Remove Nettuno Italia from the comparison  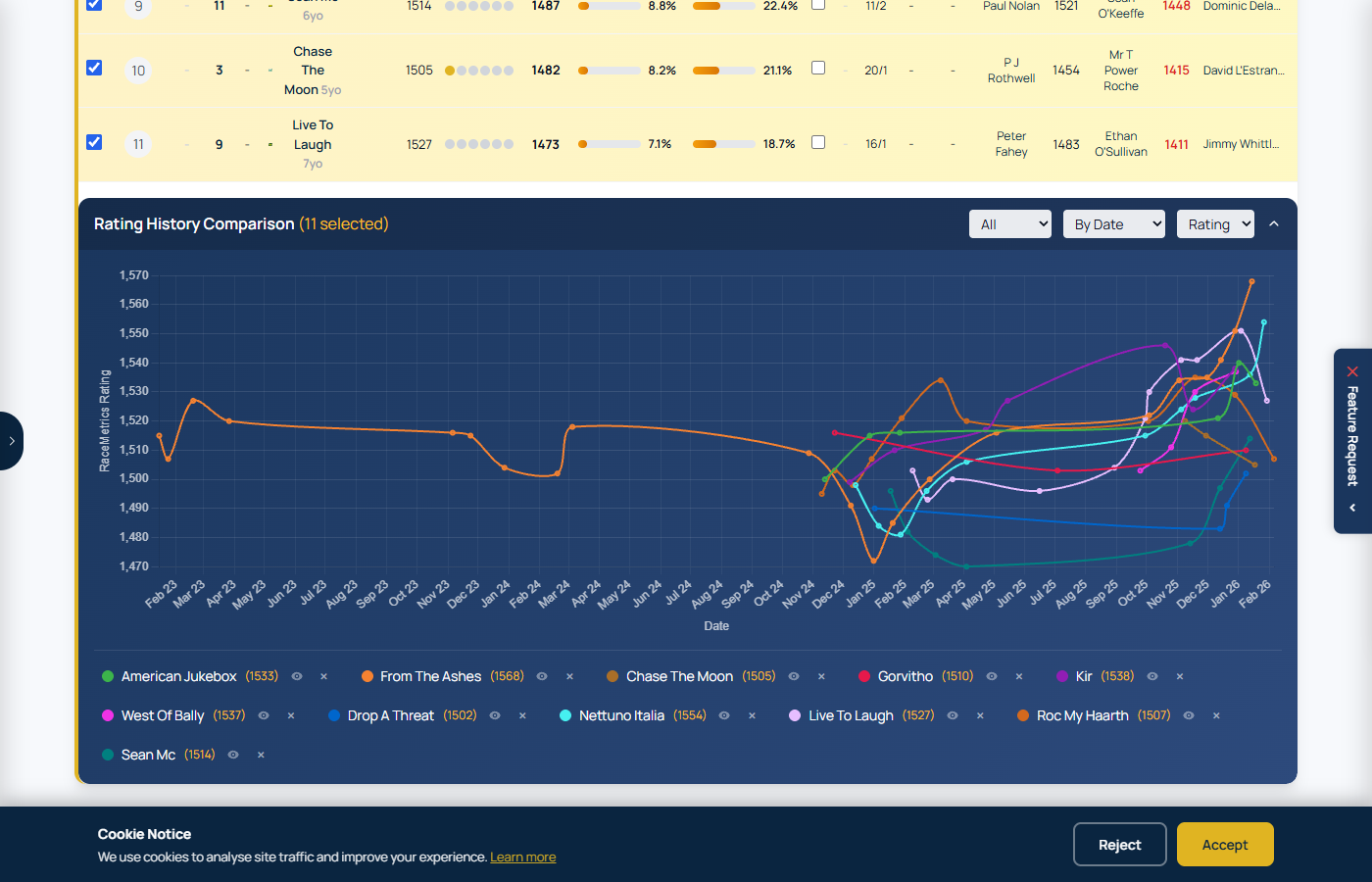point(751,715)
